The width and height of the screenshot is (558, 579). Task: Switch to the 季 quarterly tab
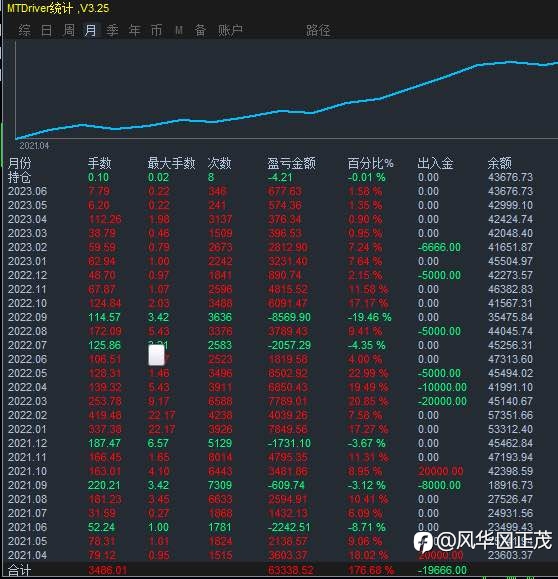pyautogui.click(x=112, y=30)
